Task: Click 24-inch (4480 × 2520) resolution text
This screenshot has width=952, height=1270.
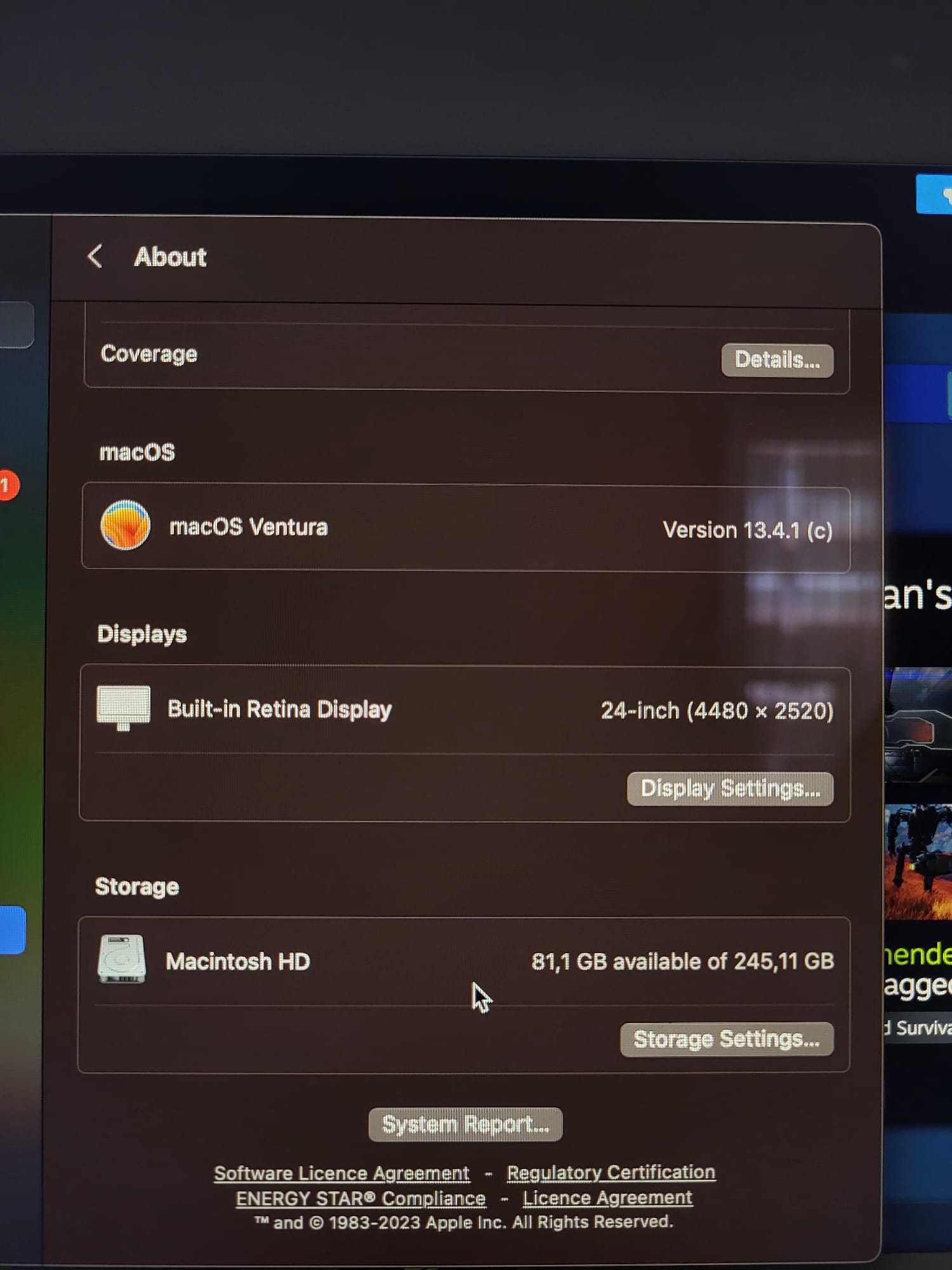Action: click(x=717, y=711)
